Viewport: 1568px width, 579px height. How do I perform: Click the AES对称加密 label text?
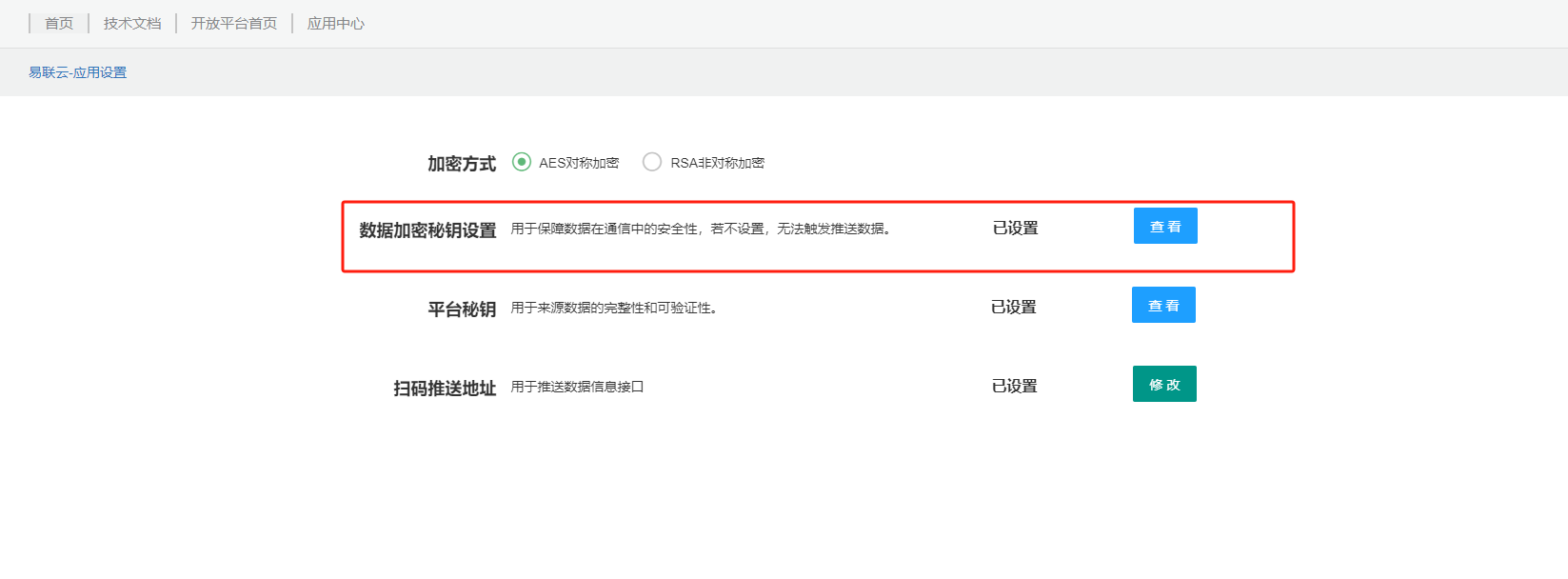coord(579,163)
